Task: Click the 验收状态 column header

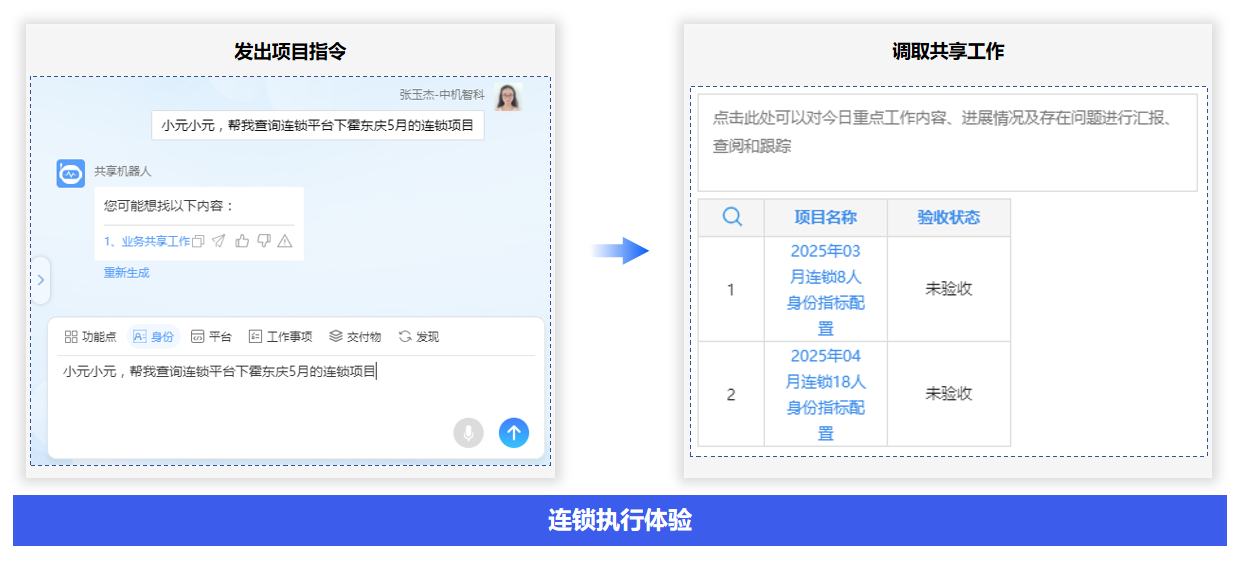Action: point(949,217)
